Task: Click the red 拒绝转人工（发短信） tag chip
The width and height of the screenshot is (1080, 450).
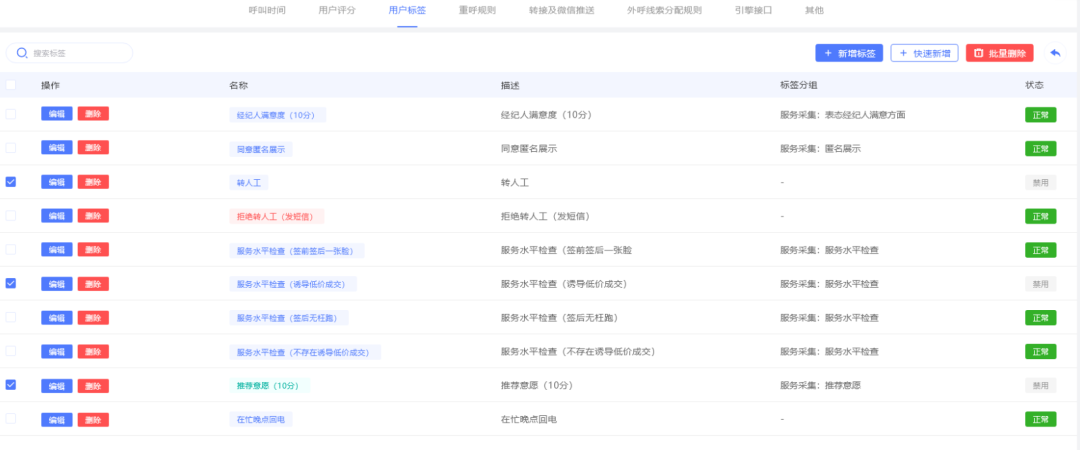Action: tap(277, 216)
